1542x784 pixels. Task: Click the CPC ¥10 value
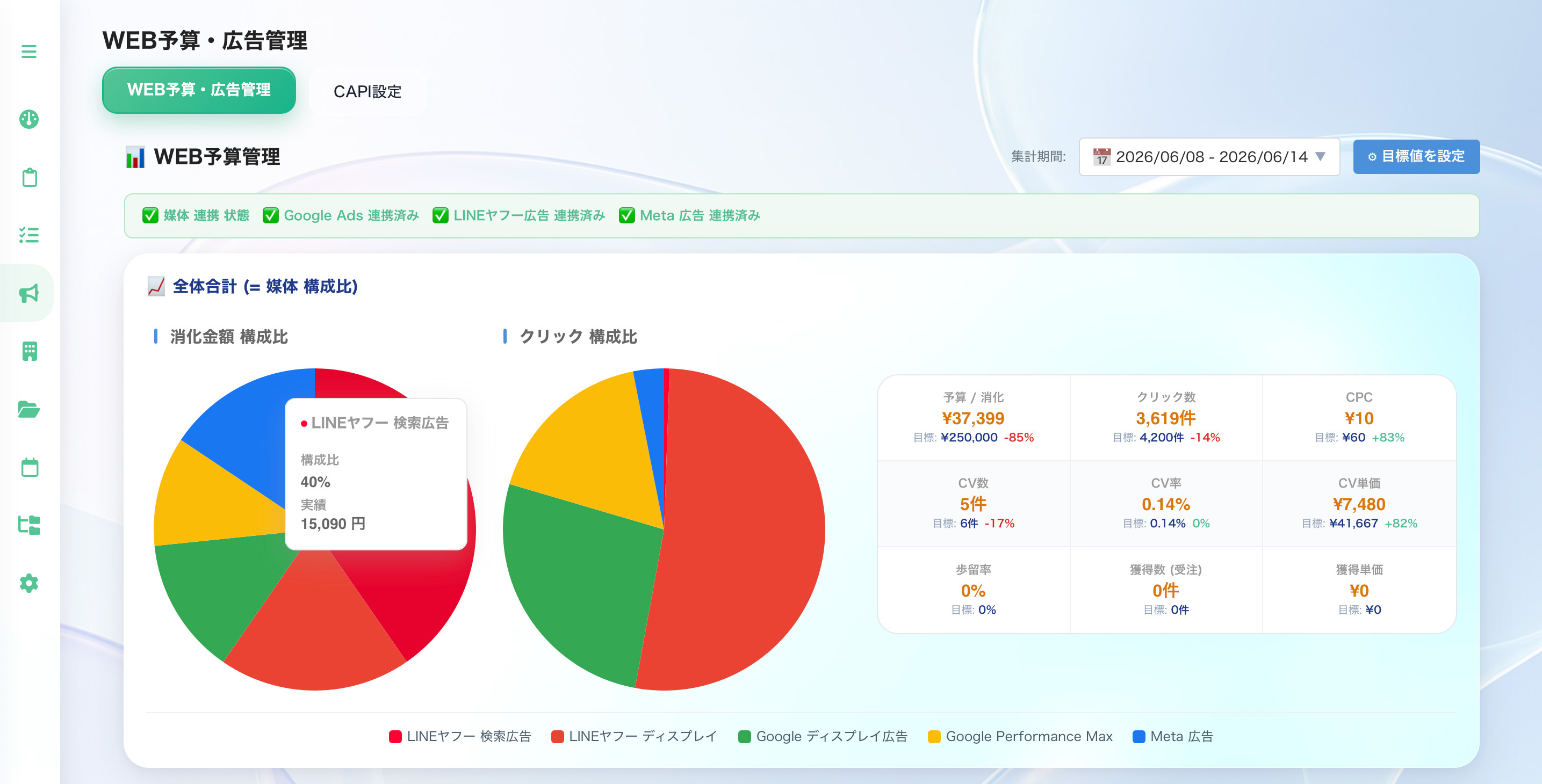[x=1359, y=418]
